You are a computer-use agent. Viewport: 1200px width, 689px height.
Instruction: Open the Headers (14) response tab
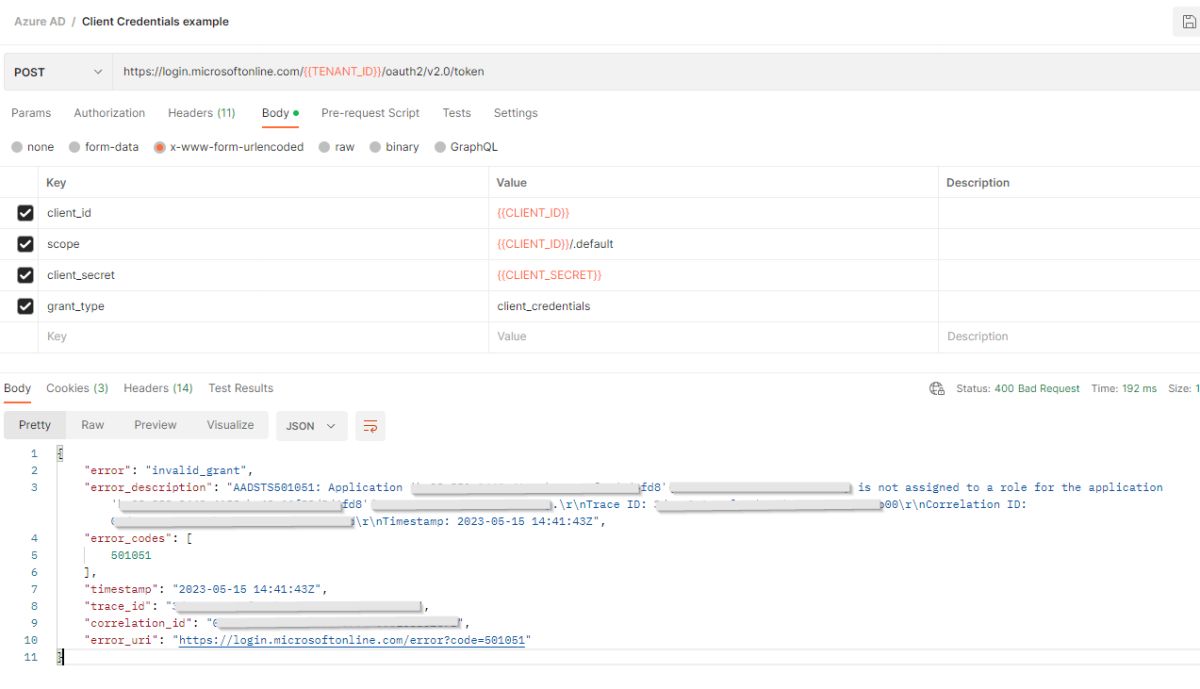(158, 388)
